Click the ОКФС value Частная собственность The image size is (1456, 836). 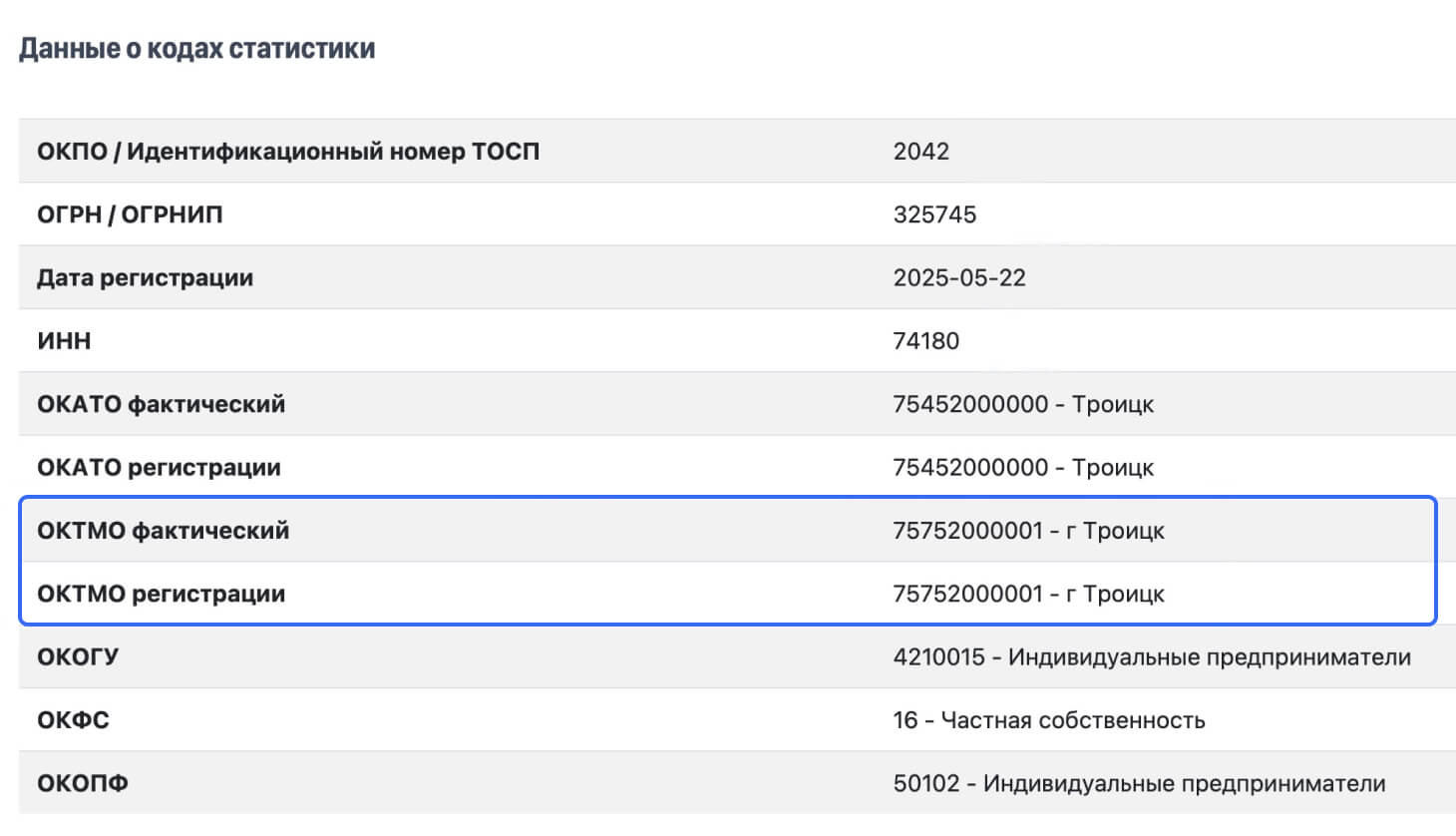click(x=1048, y=720)
